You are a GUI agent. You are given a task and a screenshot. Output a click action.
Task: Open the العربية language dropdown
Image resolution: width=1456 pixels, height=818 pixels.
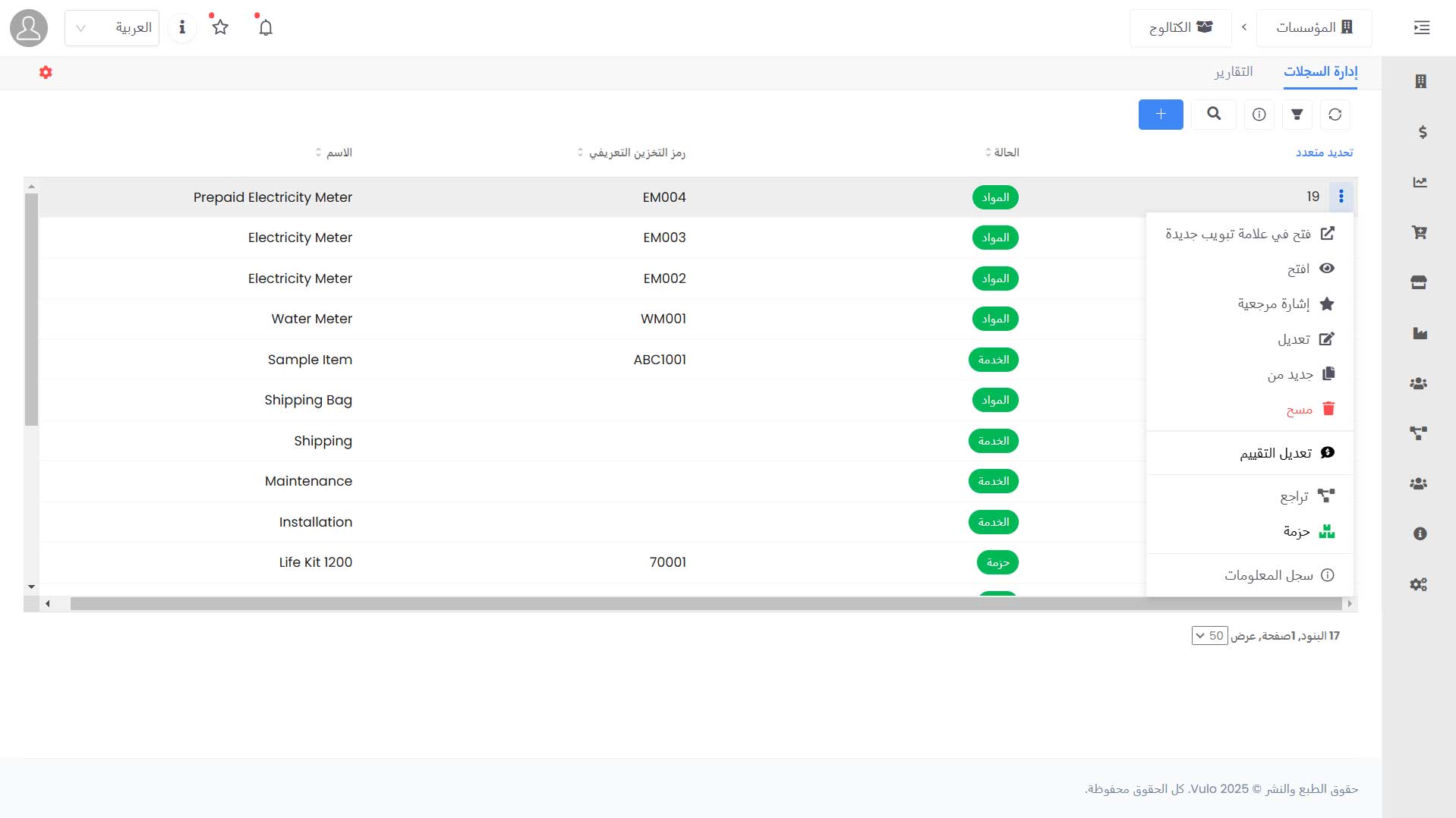112,27
